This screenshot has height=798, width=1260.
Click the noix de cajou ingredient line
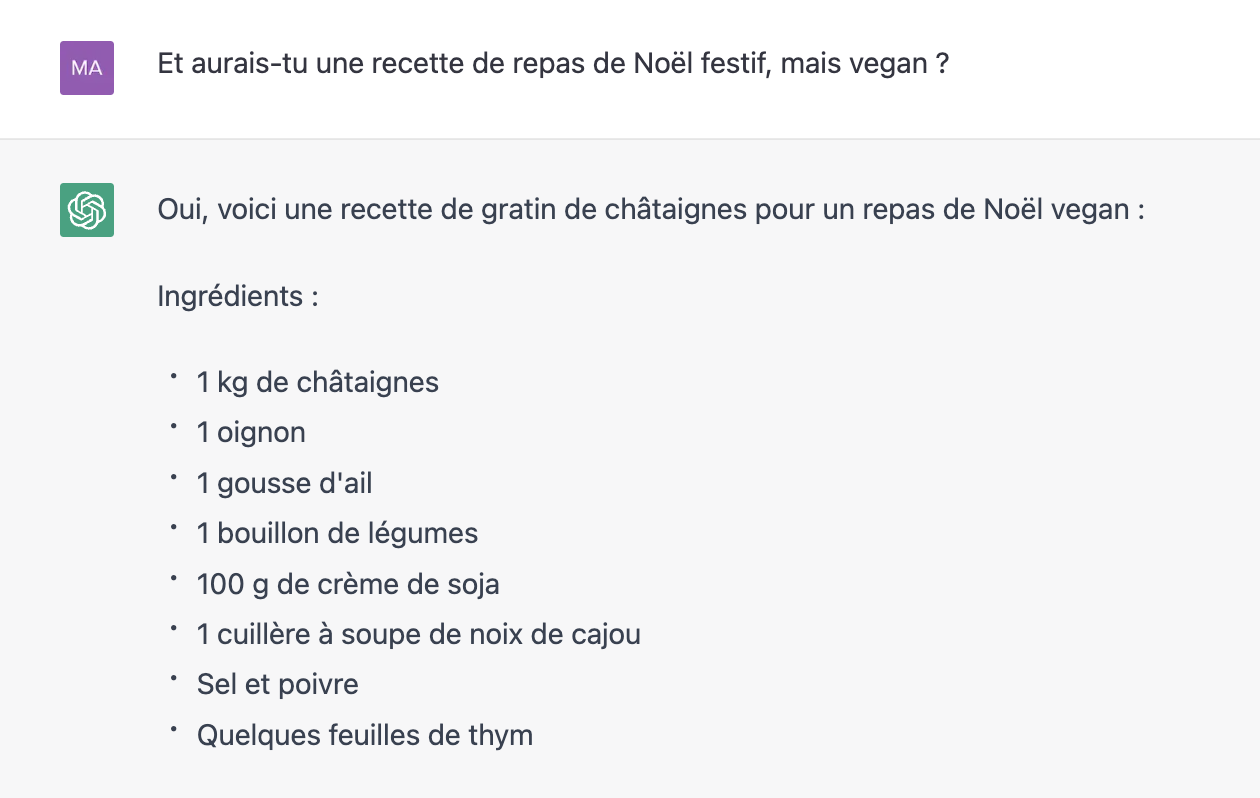[x=419, y=634]
